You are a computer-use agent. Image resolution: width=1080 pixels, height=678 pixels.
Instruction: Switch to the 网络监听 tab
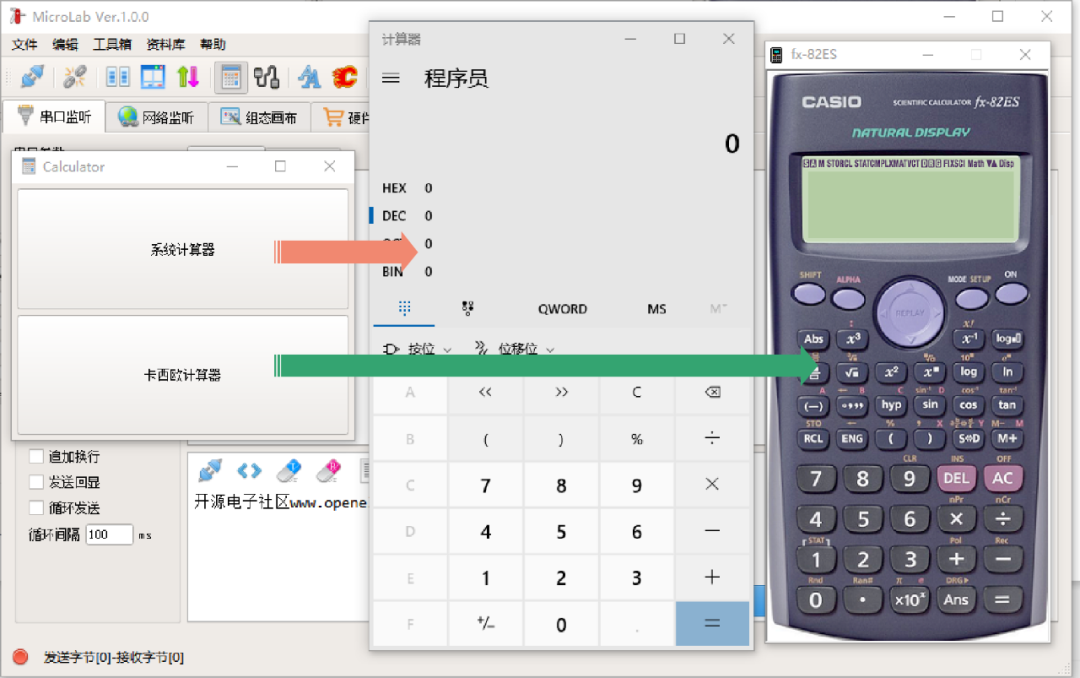[159, 116]
